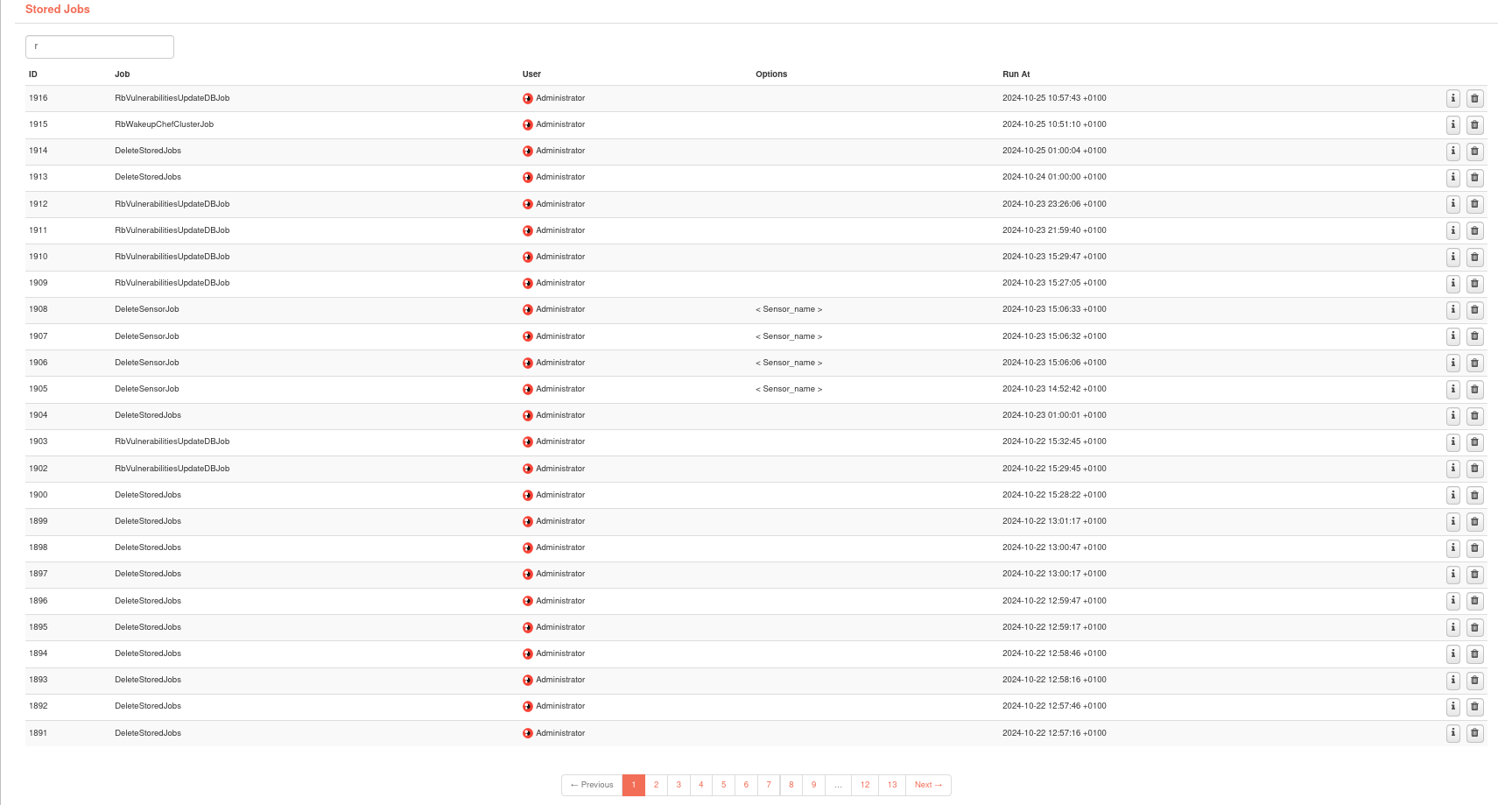Viewport: 1512px width, 805px height.
Task: Click the Stored Jobs heading
Action: 58,9
